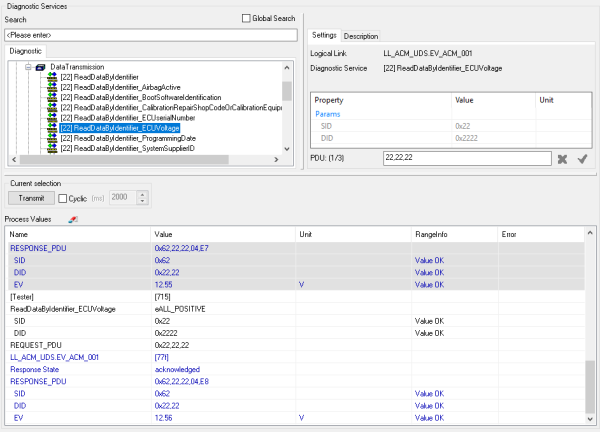Image resolution: width=600 pixels, height=432 pixels.
Task: Select ReadDataByIdentifier_ECUserialNumber tree item
Action: [x=128, y=118]
